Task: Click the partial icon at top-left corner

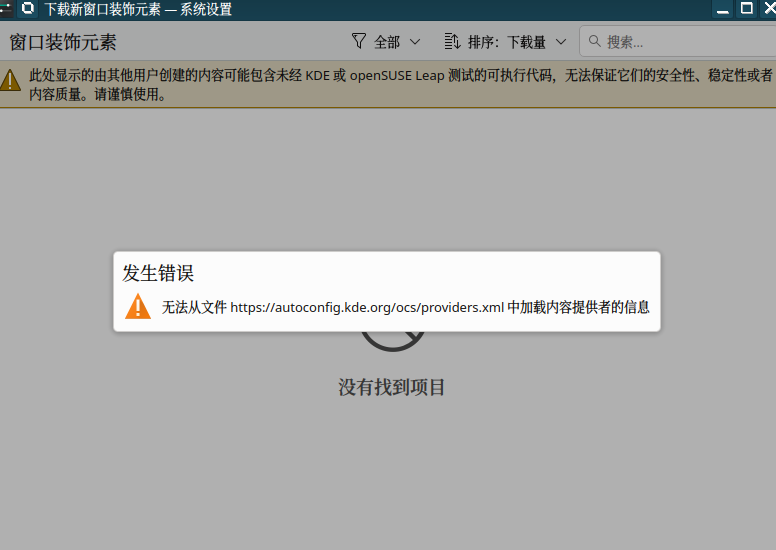Action: click(x=5, y=9)
